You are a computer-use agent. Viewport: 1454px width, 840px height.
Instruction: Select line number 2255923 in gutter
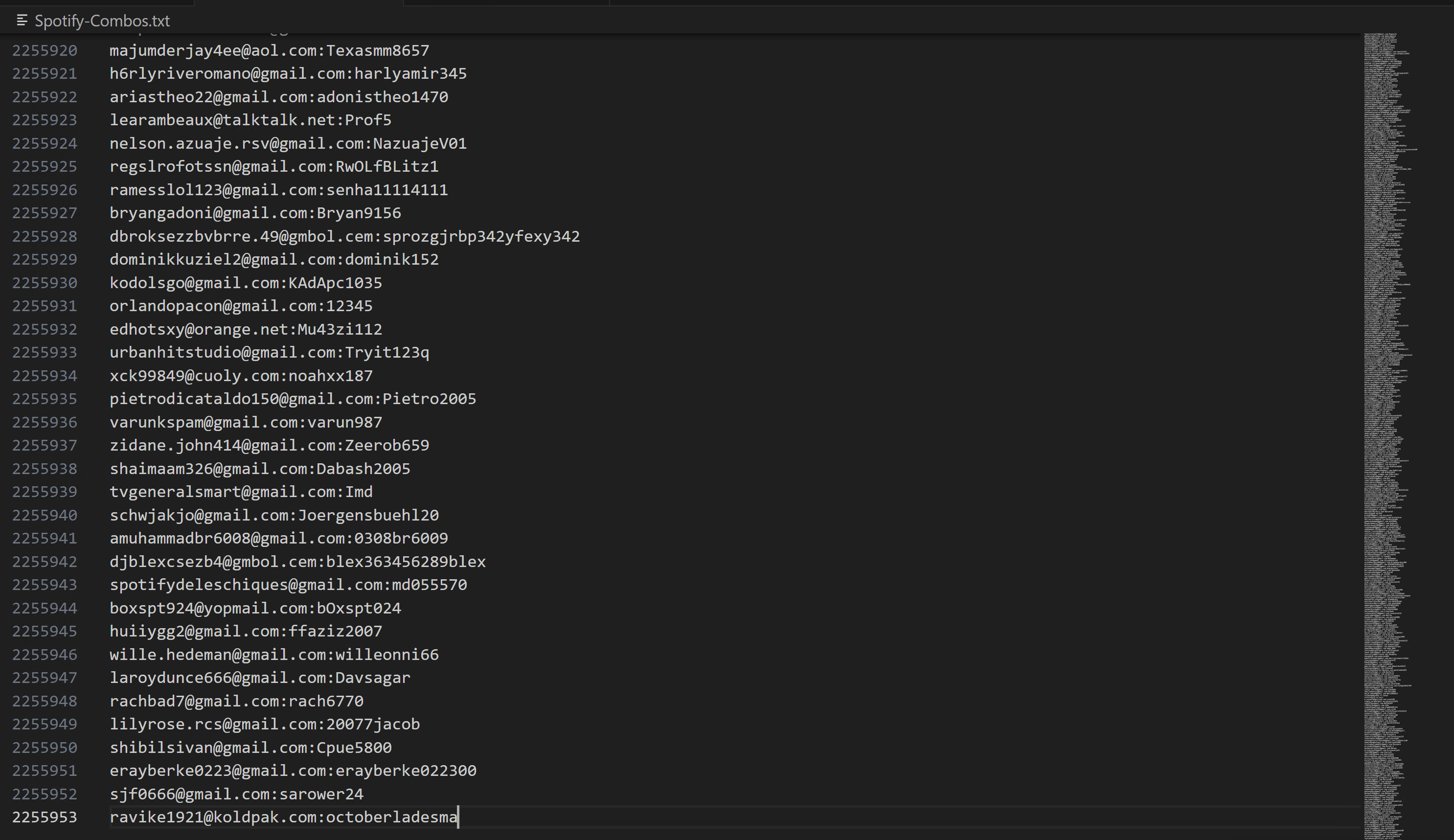click(45, 120)
